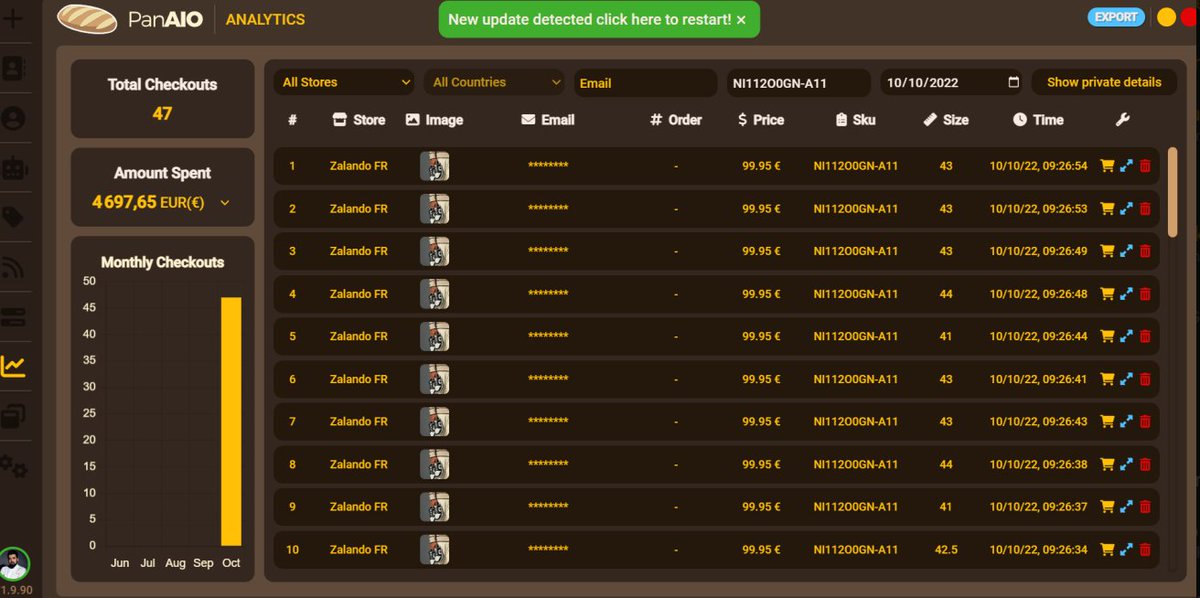1200x598 pixels.
Task: Open the add (plus) sidebar icon
Action: coord(14,20)
